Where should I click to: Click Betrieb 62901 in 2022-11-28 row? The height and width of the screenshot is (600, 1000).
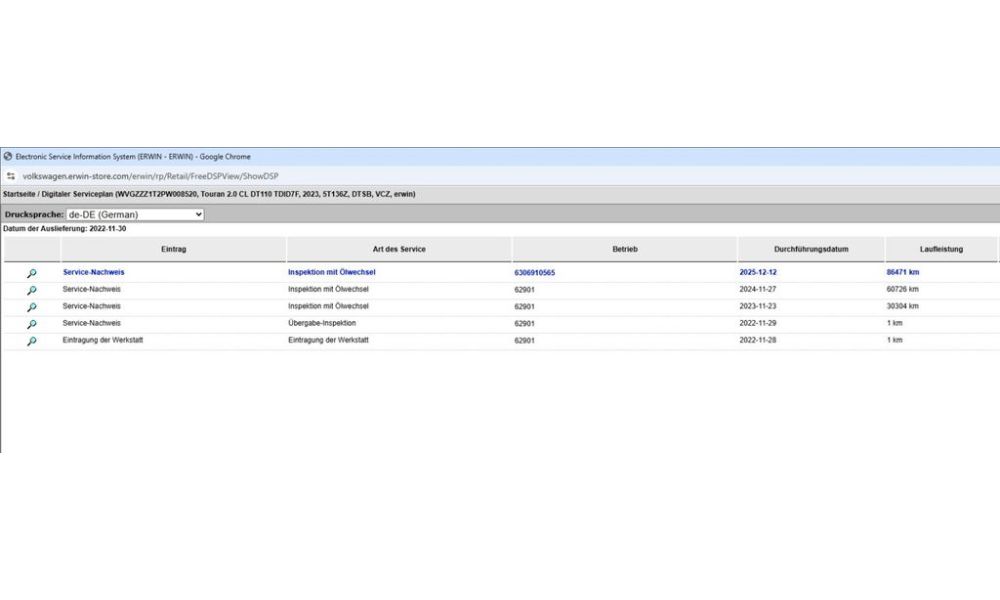coord(524,341)
